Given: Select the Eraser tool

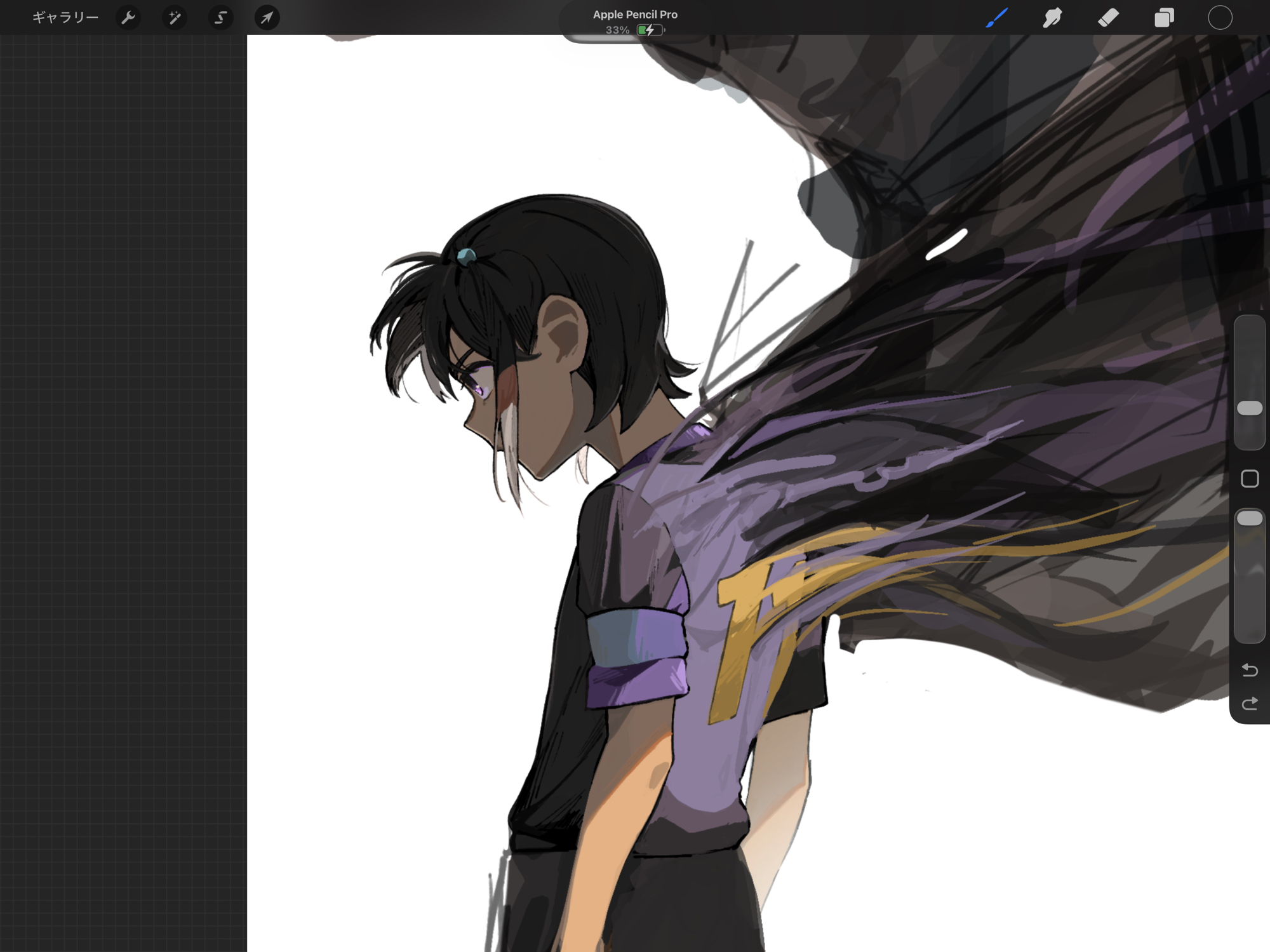Looking at the screenshot, I should point(1108,18).
